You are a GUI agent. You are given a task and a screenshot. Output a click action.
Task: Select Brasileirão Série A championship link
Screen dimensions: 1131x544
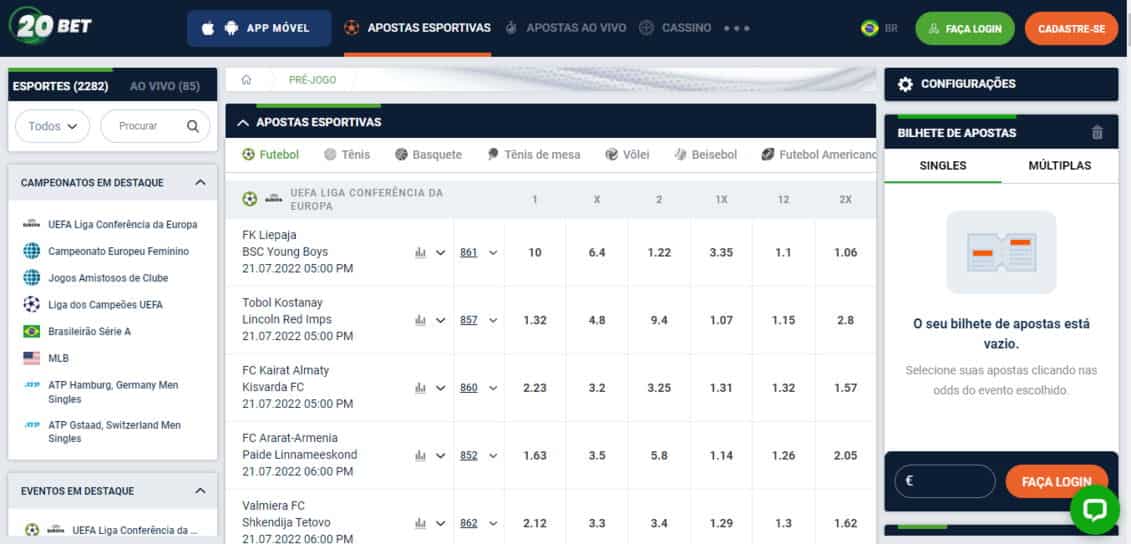click(x=90, y=331)
